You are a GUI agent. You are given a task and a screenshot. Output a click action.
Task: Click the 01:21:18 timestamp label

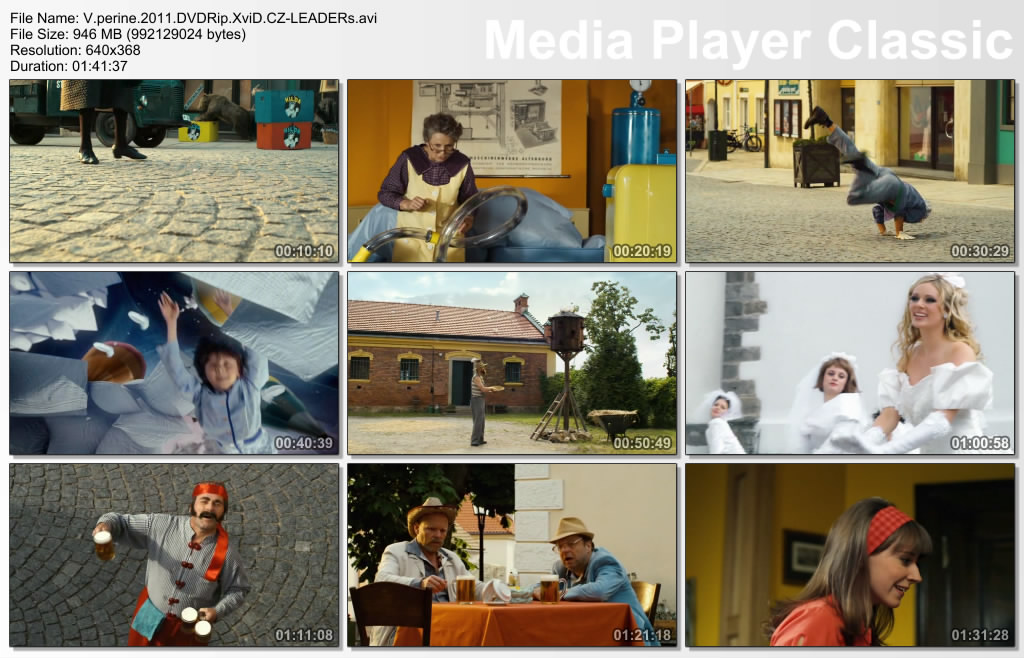pos(642,635)
